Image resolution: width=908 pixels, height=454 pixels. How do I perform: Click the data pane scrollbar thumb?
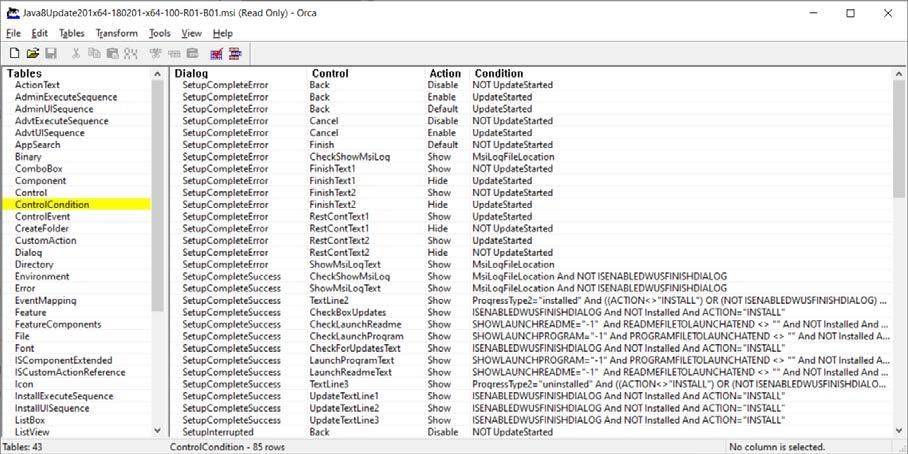(899, 138)
